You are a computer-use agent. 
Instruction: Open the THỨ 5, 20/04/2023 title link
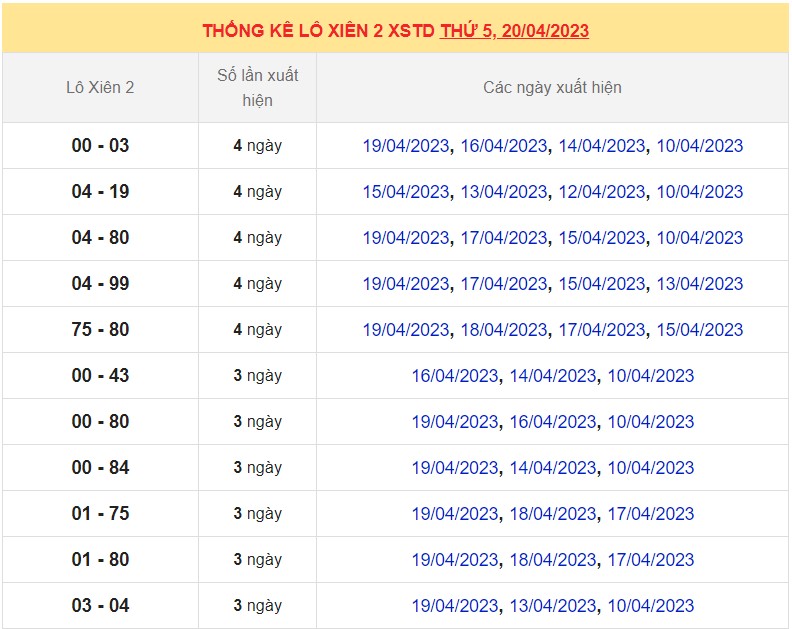pyautogui.click(x=514, y=30)
